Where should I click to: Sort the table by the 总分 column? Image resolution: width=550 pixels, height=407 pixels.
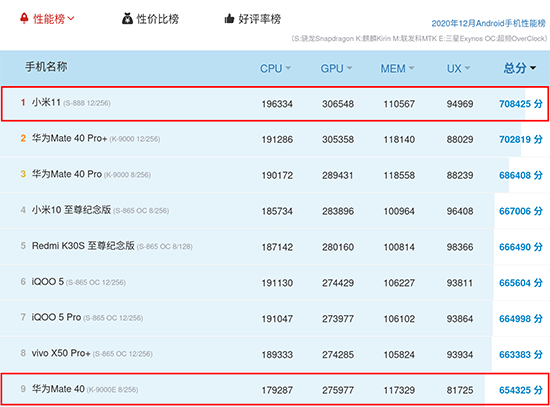tap(519, 68)
